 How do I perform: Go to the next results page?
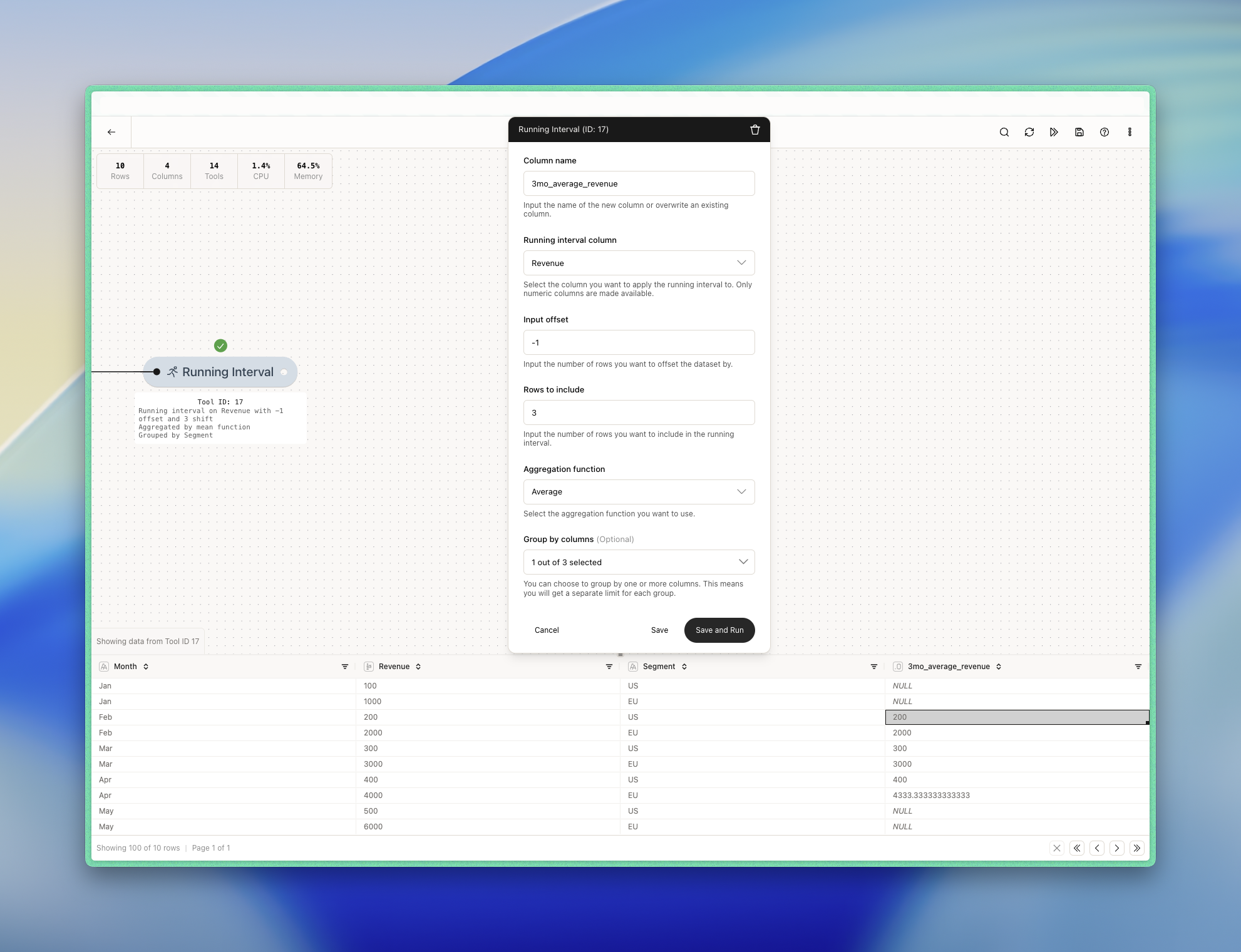click(1117, 848)
